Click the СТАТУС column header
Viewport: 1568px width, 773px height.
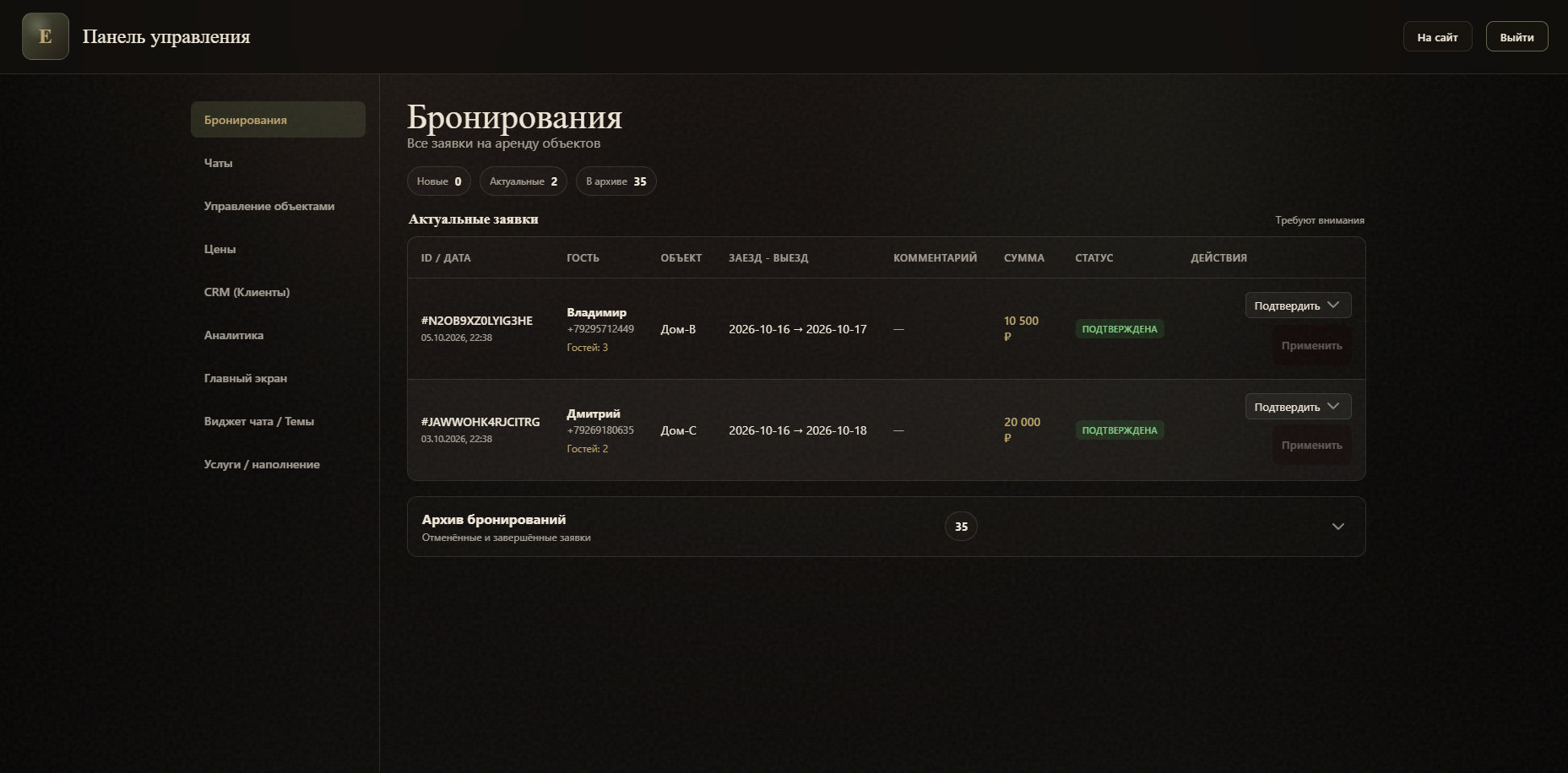coord(1094,258)
